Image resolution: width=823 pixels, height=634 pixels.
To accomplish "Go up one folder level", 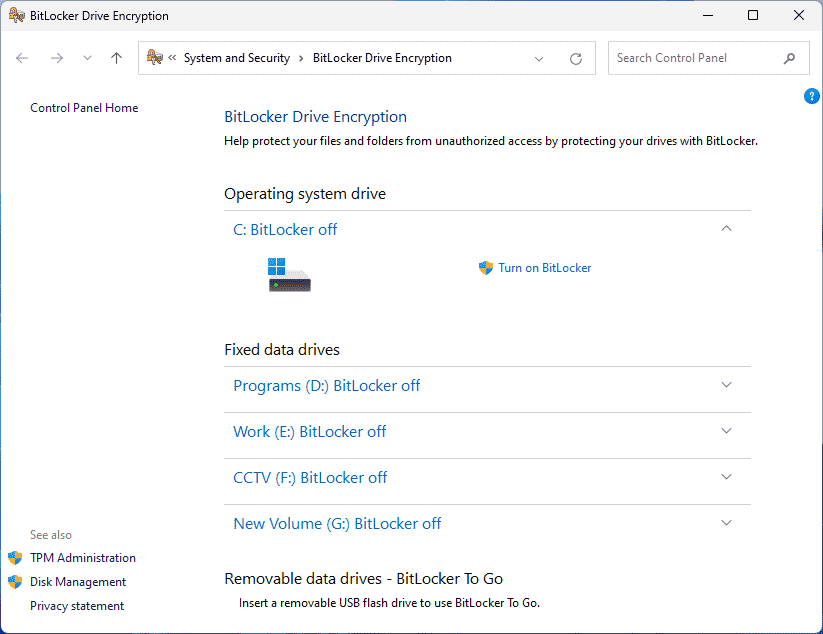I will click(116, 58).
